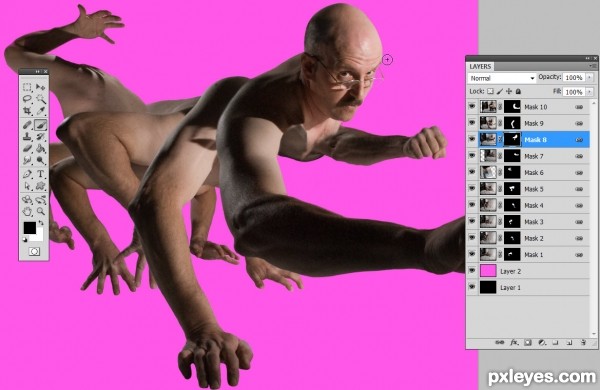
Task: Toggle visibility of Layer 2
Action: [472, 271]
